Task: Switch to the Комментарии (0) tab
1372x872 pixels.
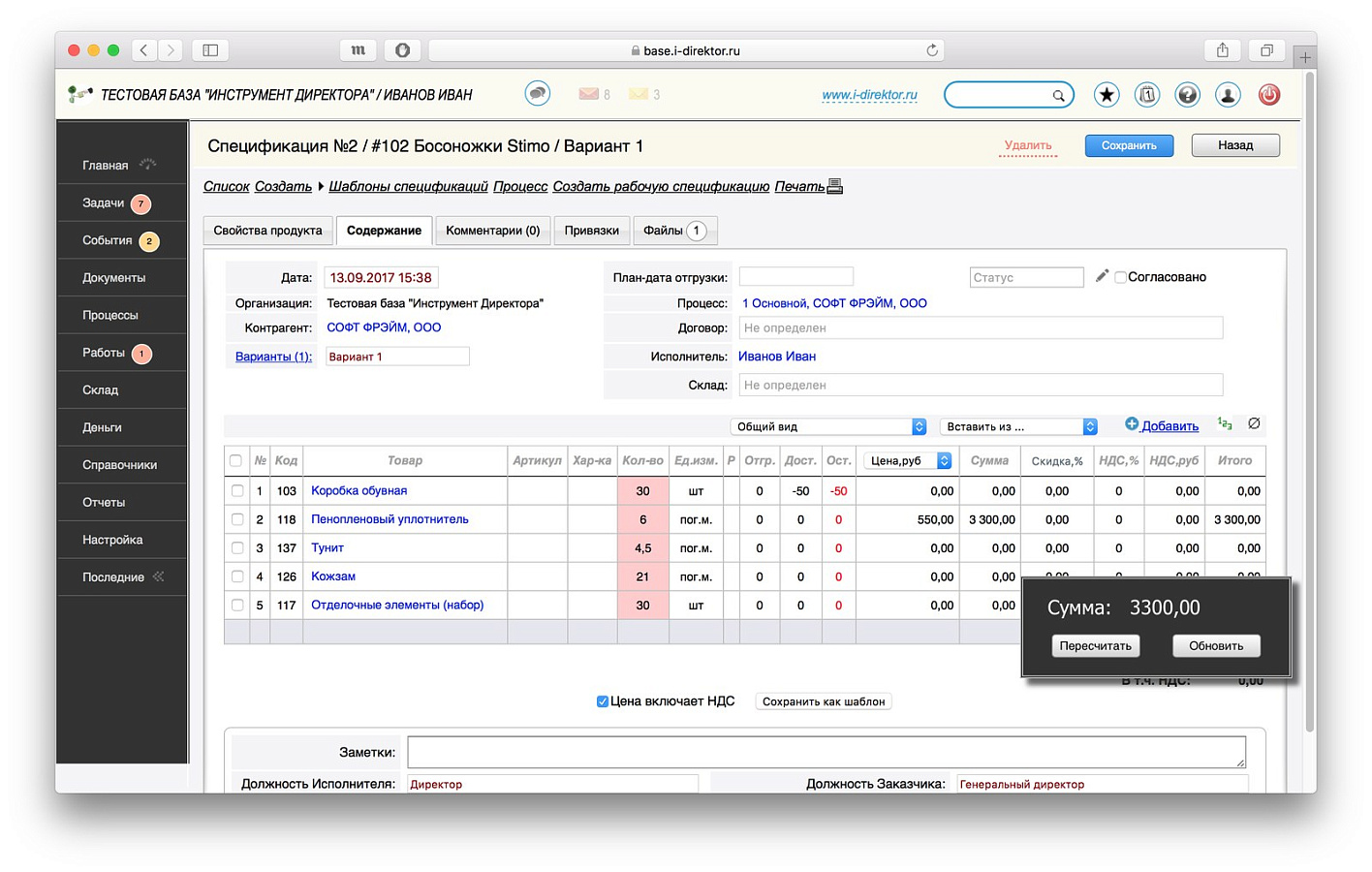Action: 492,231
